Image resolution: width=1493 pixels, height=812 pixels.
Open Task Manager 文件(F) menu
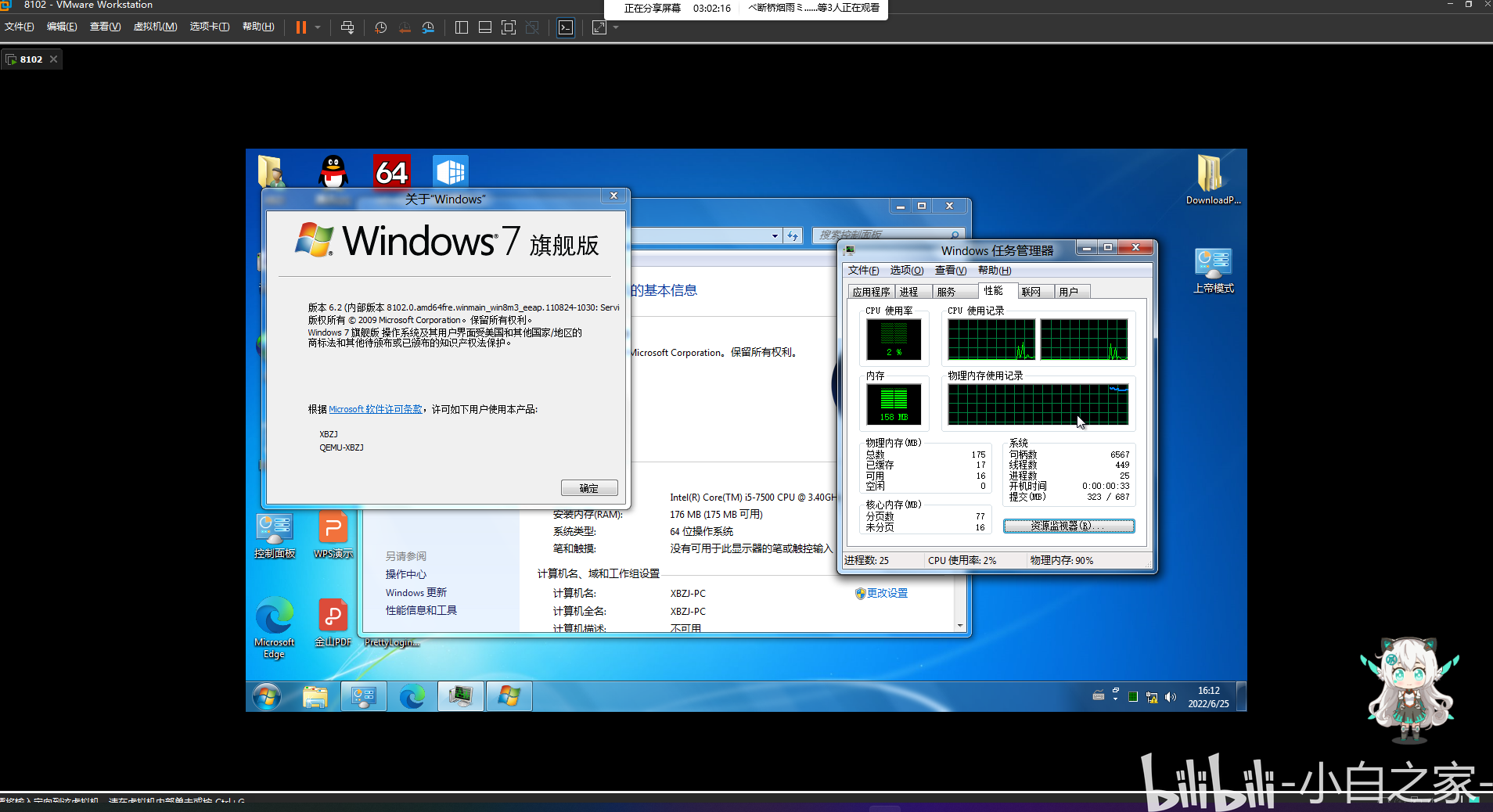[x=863, y=271]
